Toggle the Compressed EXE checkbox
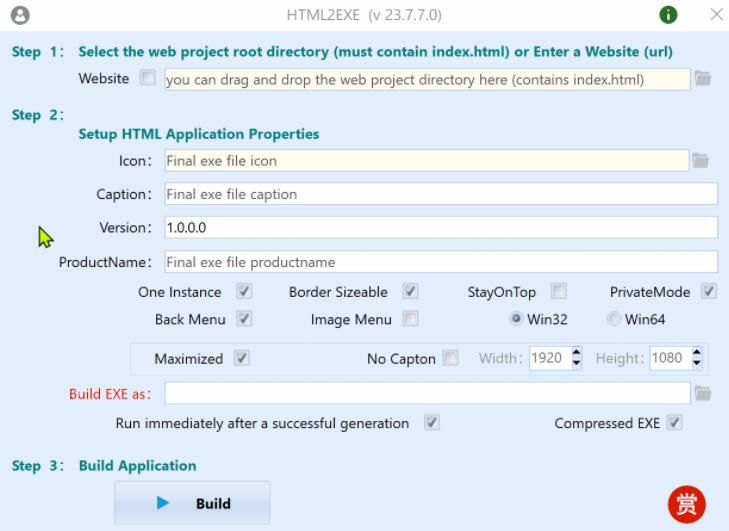Viewport: 729px width, 531px height. (674, 423)
